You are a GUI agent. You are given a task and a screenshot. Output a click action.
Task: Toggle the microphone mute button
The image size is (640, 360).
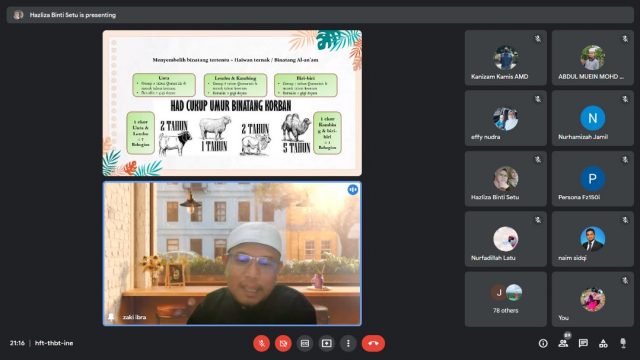pyautogui.click(x=261, y=343)
